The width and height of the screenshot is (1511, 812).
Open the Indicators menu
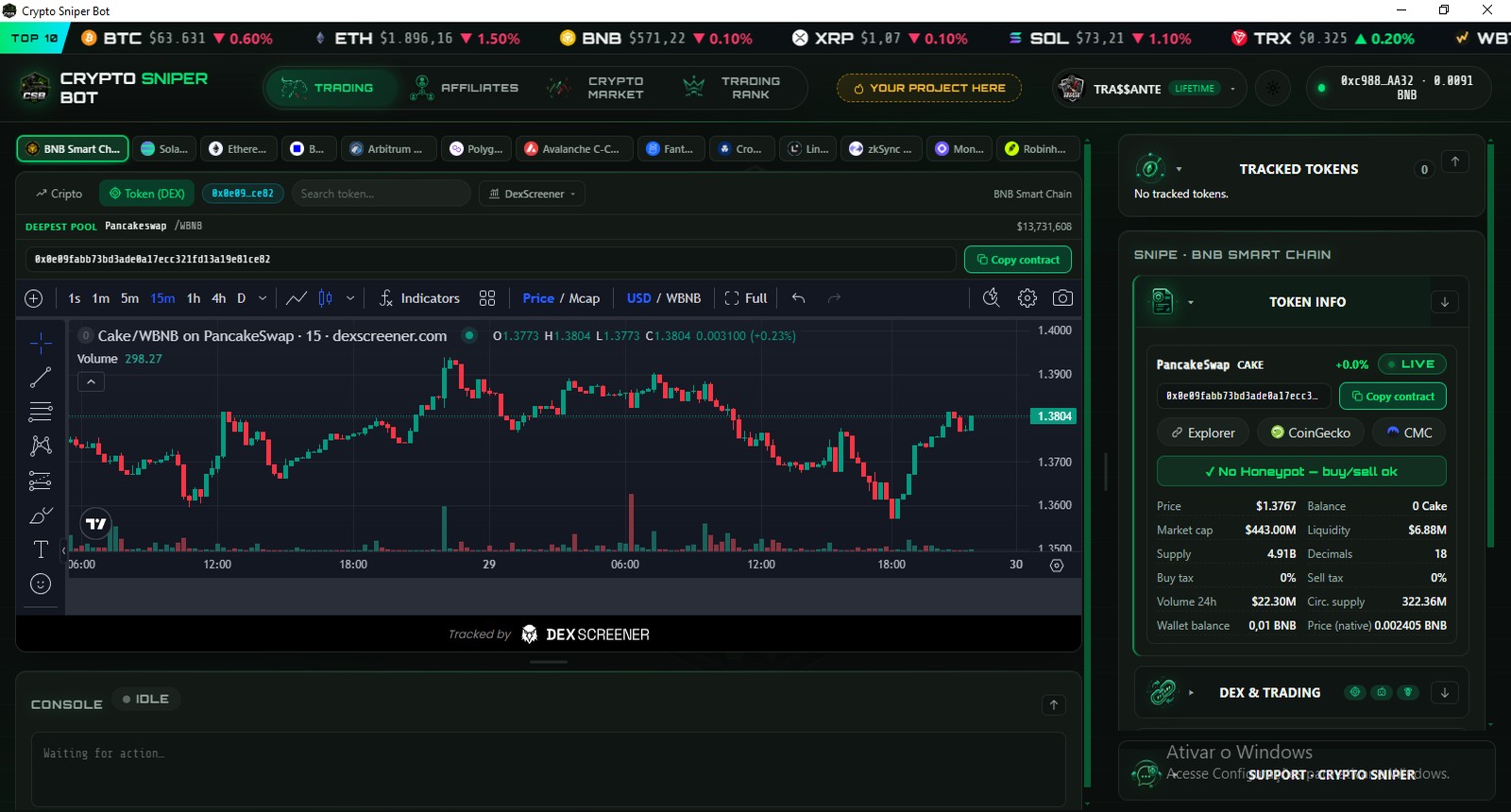point(419,298)
